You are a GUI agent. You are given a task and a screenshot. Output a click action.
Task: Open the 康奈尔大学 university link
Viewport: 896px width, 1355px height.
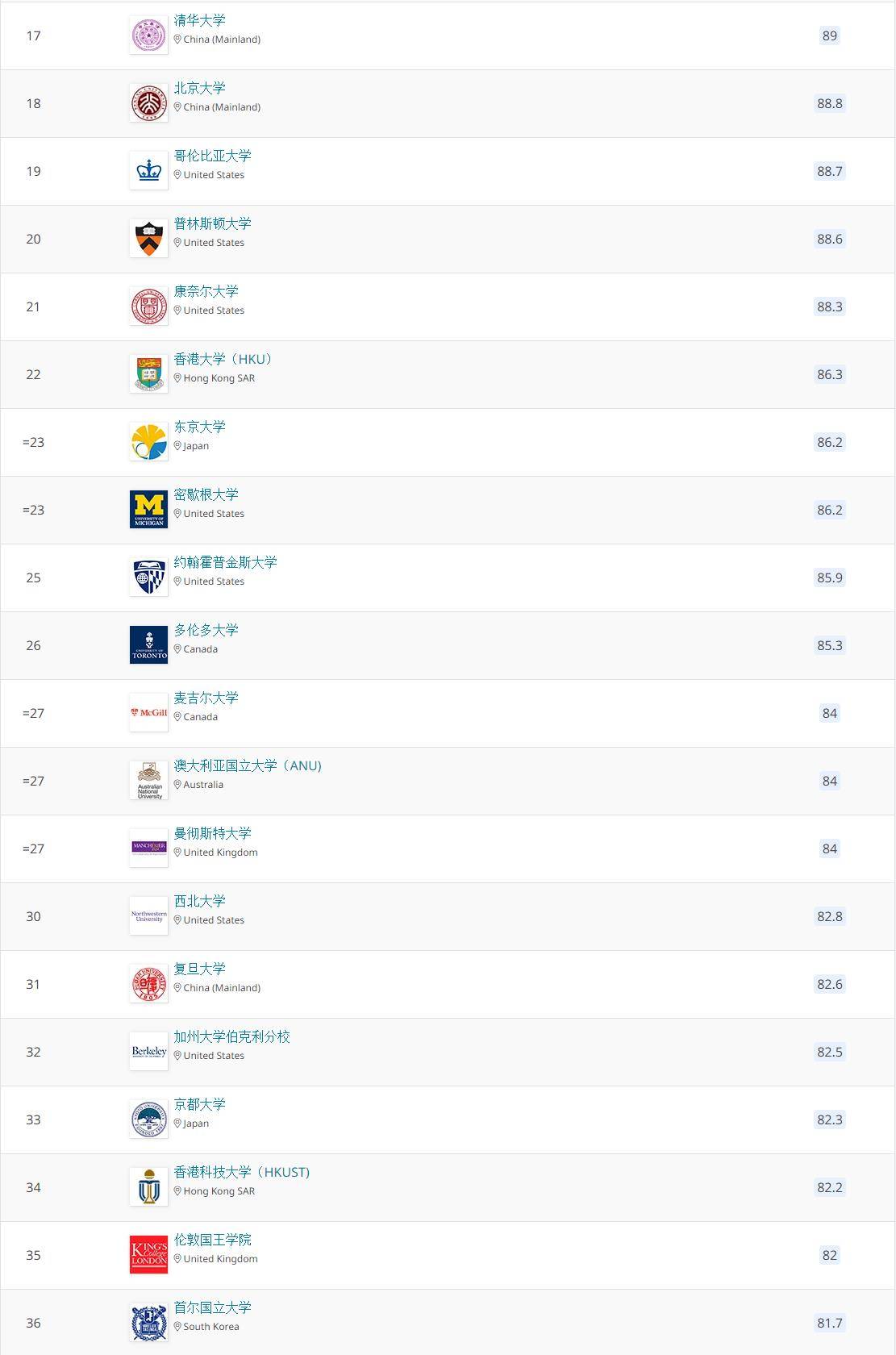(x=206, y=291)
